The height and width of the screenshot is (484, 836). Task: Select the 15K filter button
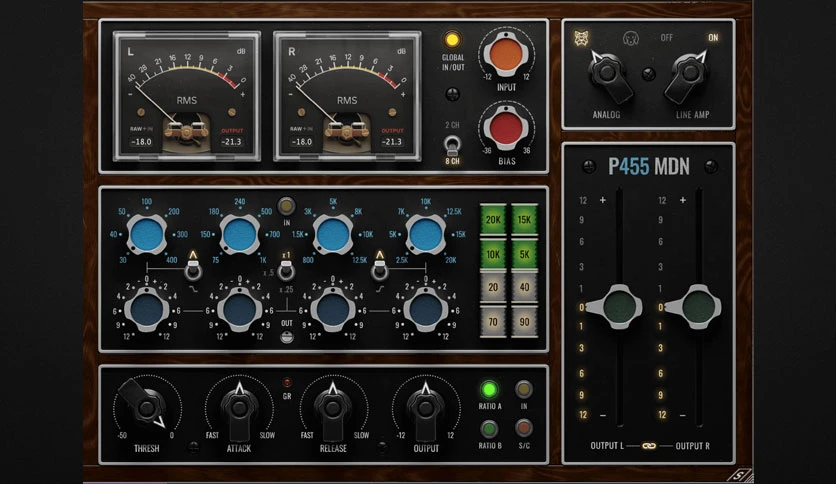pyautogui.click(x=524, y=220)
